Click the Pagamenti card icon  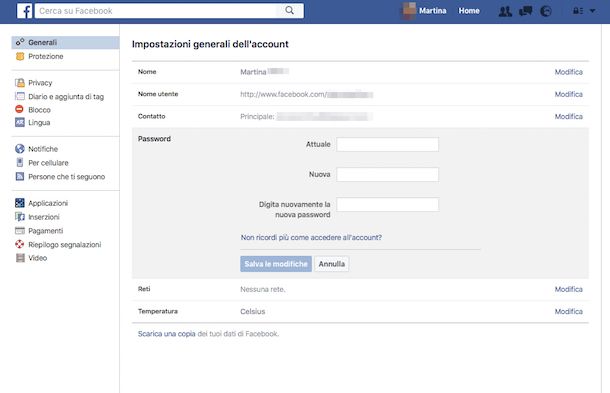pos(20,231)
